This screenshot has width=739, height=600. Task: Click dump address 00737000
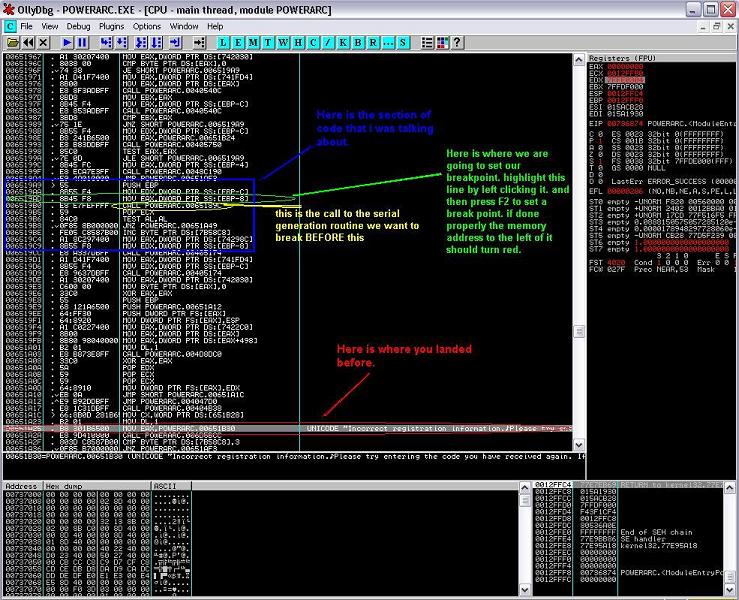[24, 494]
